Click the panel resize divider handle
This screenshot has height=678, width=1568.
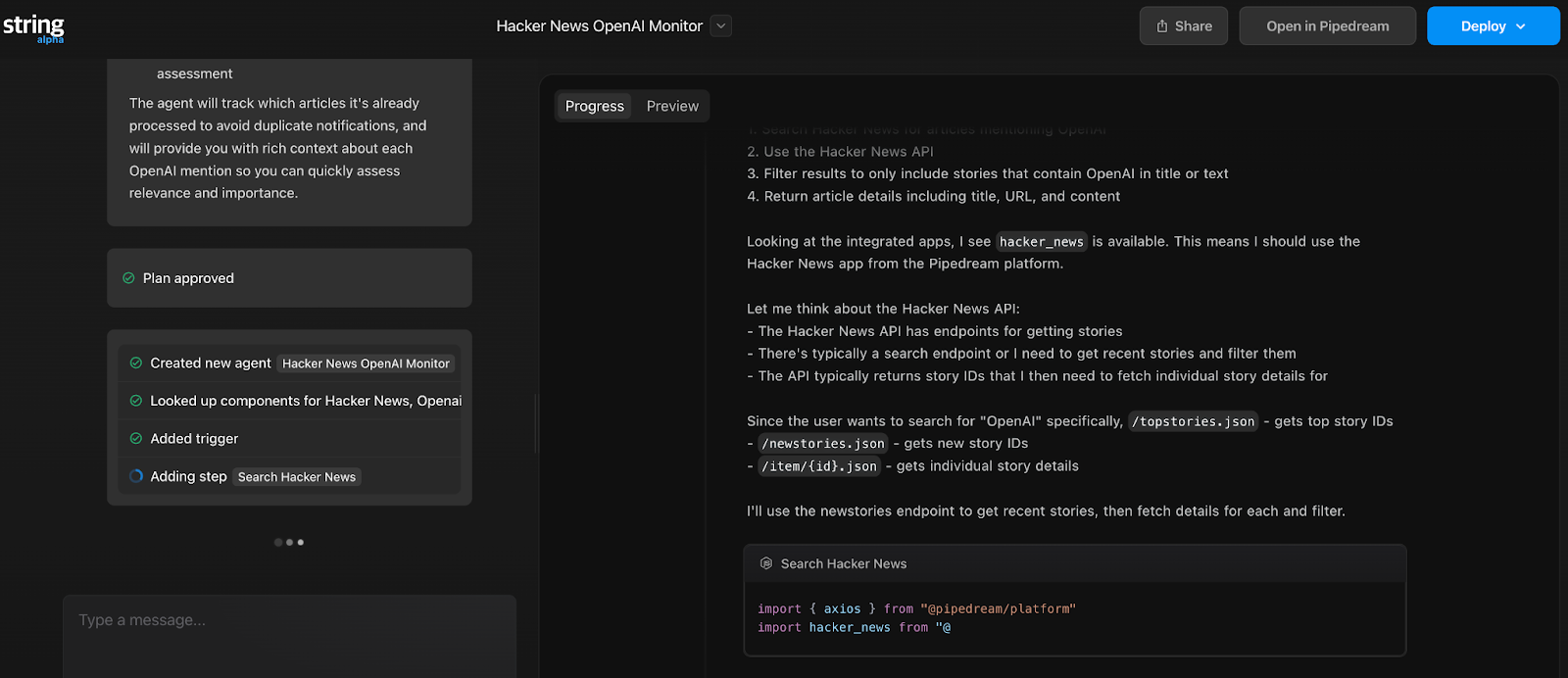click(535, 423)
